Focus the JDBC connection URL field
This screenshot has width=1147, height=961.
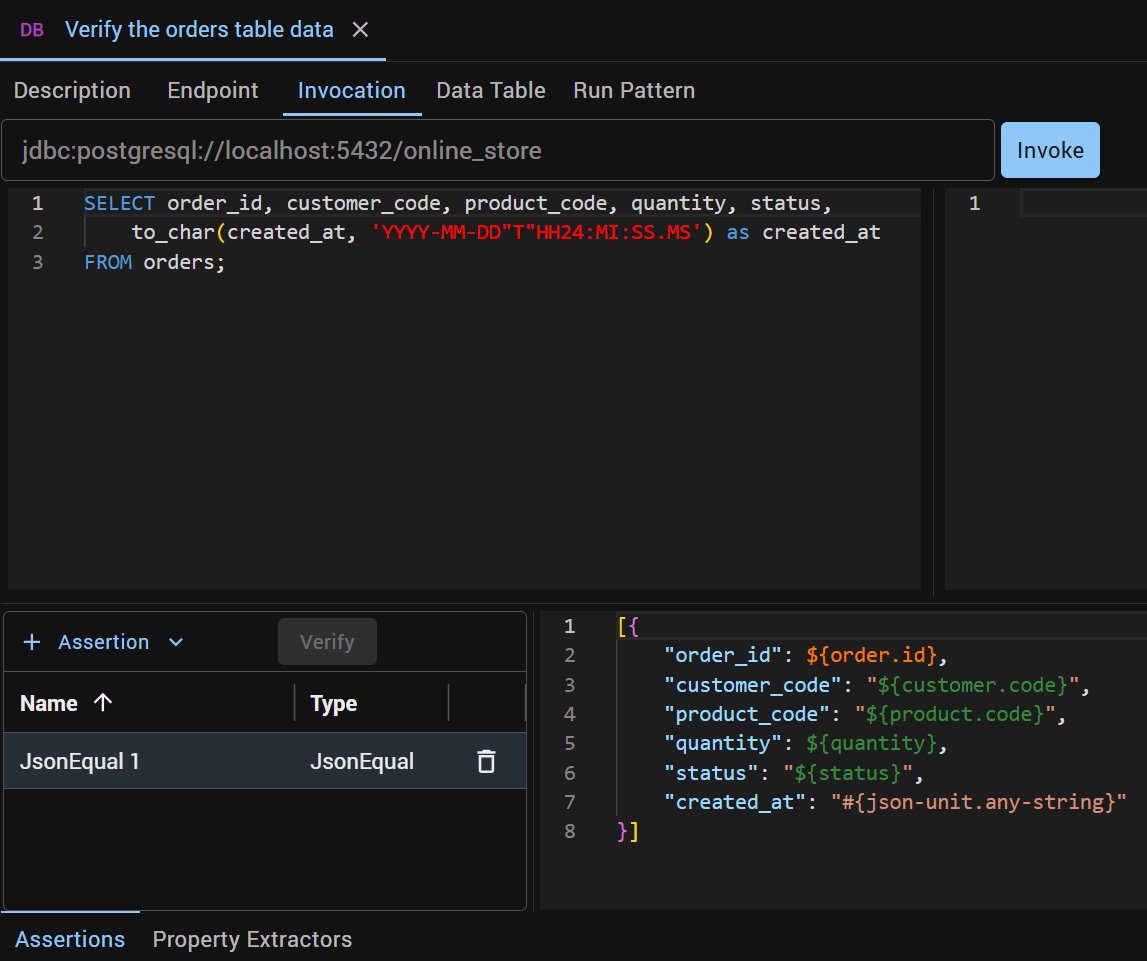pyautogui.click(x=497, y=150)
